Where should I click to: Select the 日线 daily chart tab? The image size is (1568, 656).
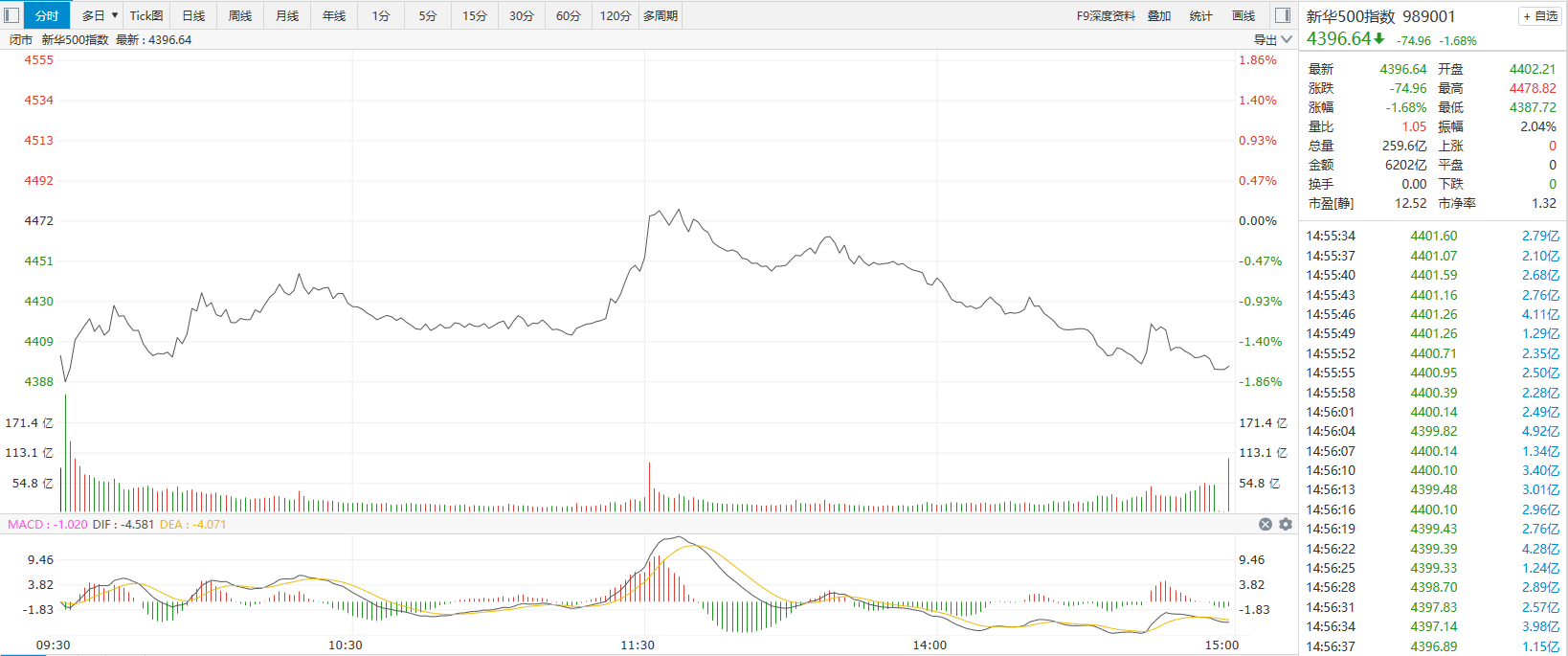pyautogui.click(x=193, y=15)
